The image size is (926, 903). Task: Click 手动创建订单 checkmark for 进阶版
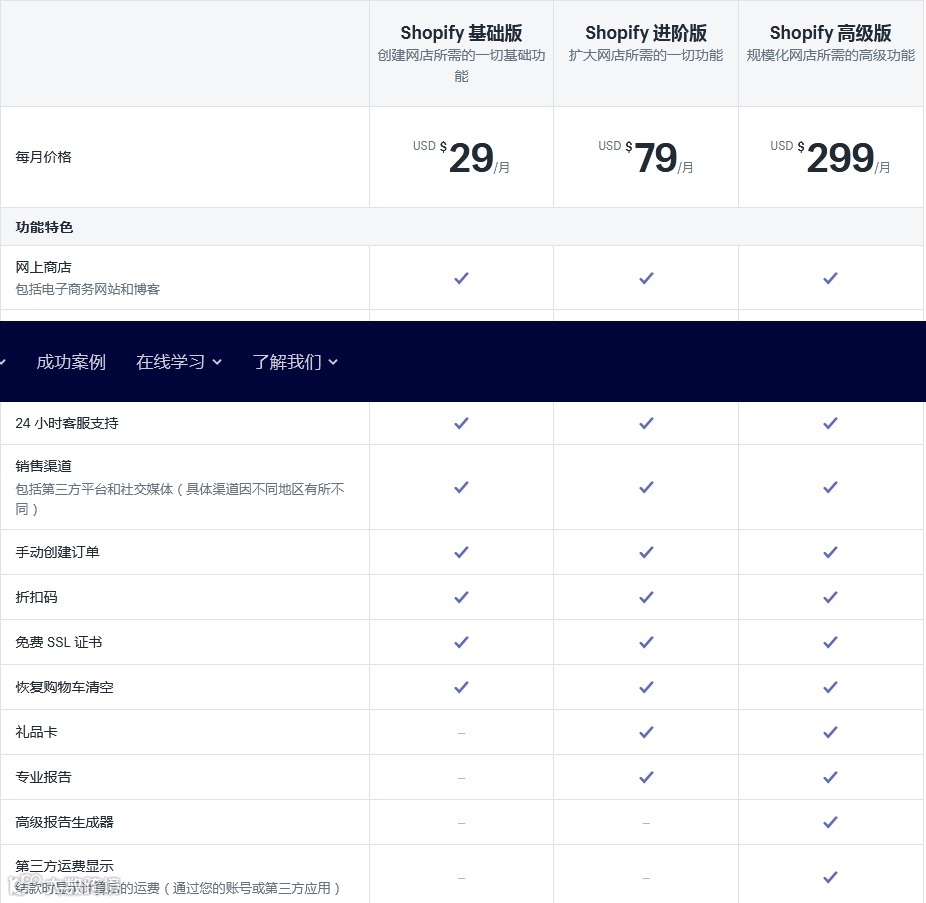(x=646, y=552)
